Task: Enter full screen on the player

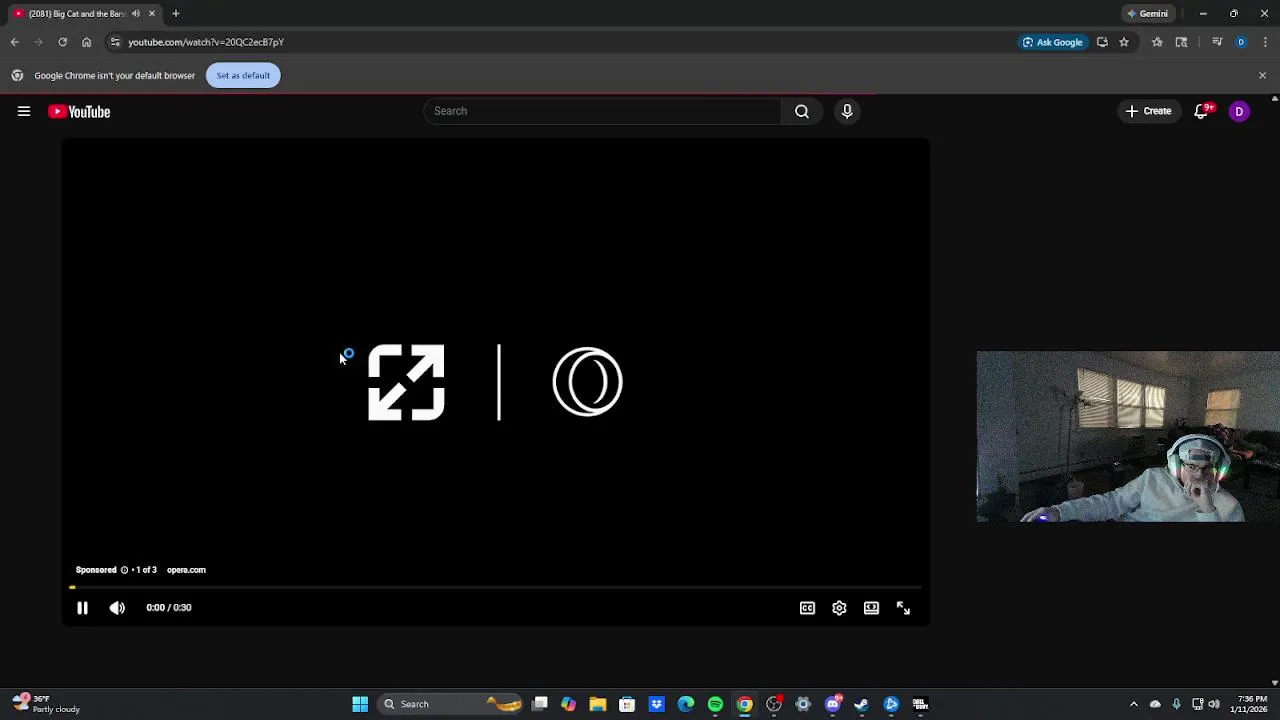Action: [903, 608]
